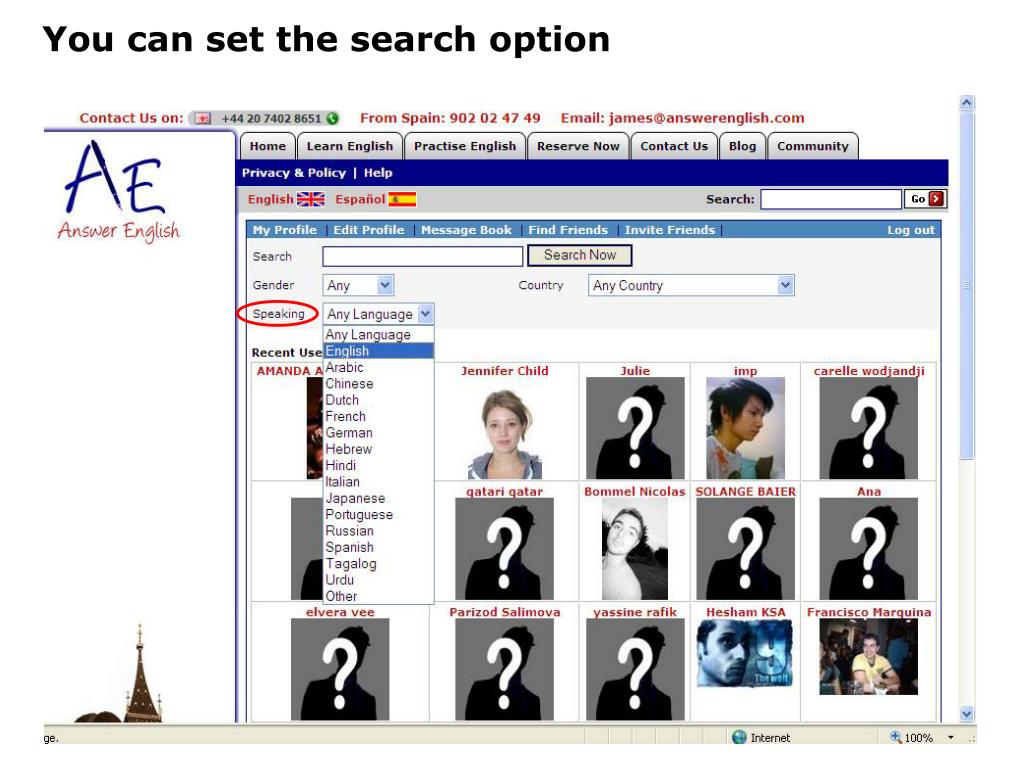Open Hesham KSA's profile photo
The height and width of the screenshot is (768, 1024).
coord(745,652)
